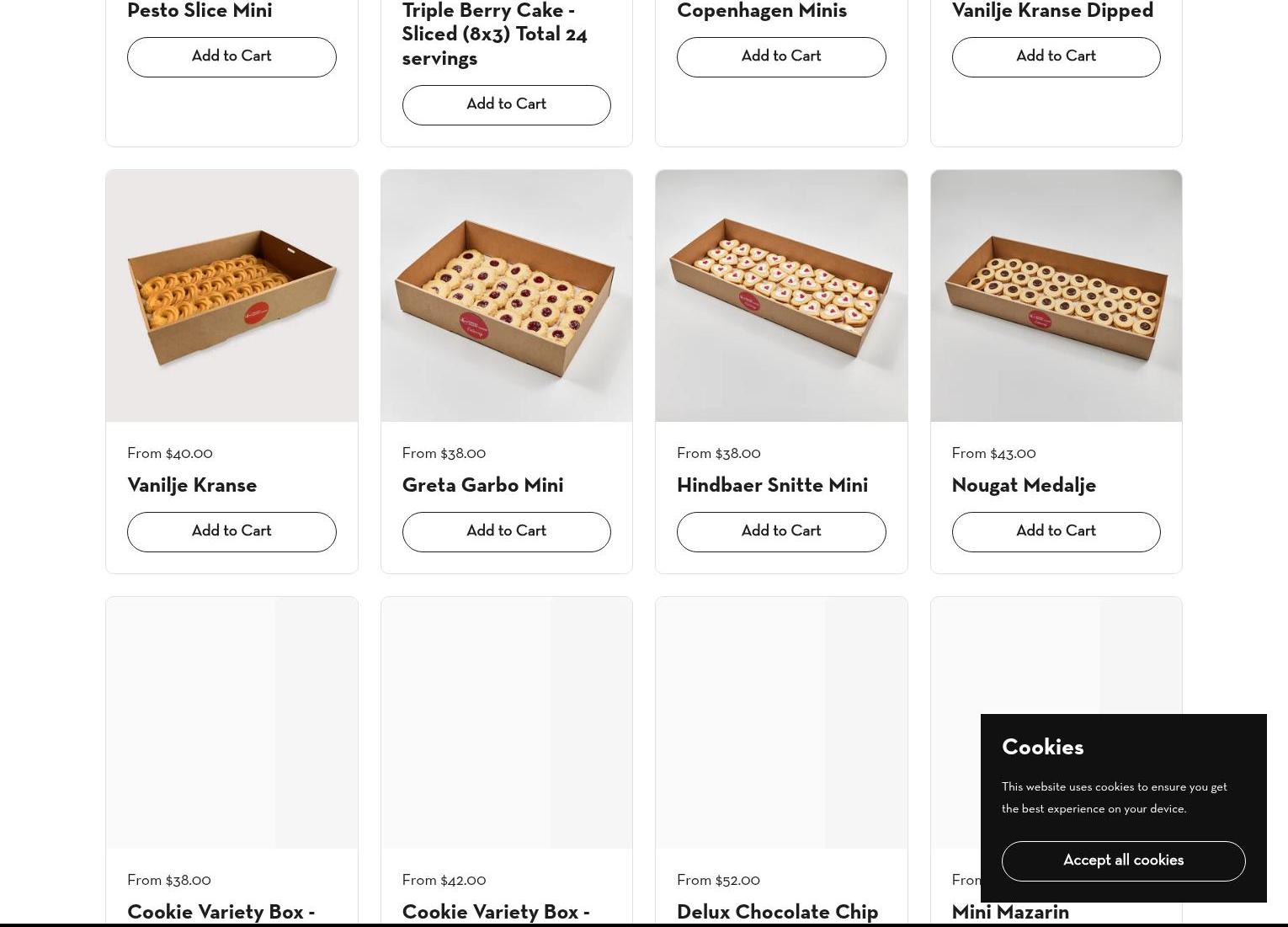Open the Greta Garbo Mini title link
Viewport: 1288px width, 927px height.
(x=482, y=486)
